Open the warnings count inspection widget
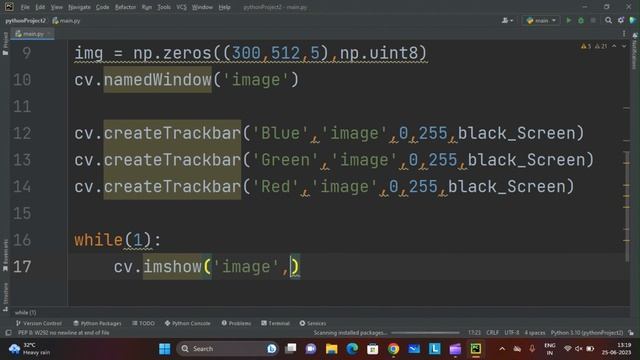The width and height of the screenshot is (640, 360). [x=594, y=47]
